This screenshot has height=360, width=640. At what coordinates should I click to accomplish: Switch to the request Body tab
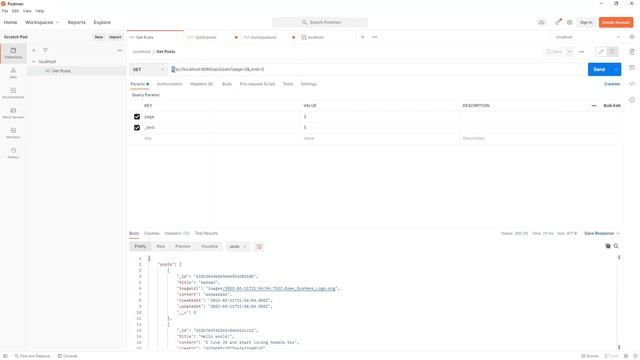point(227,84)
